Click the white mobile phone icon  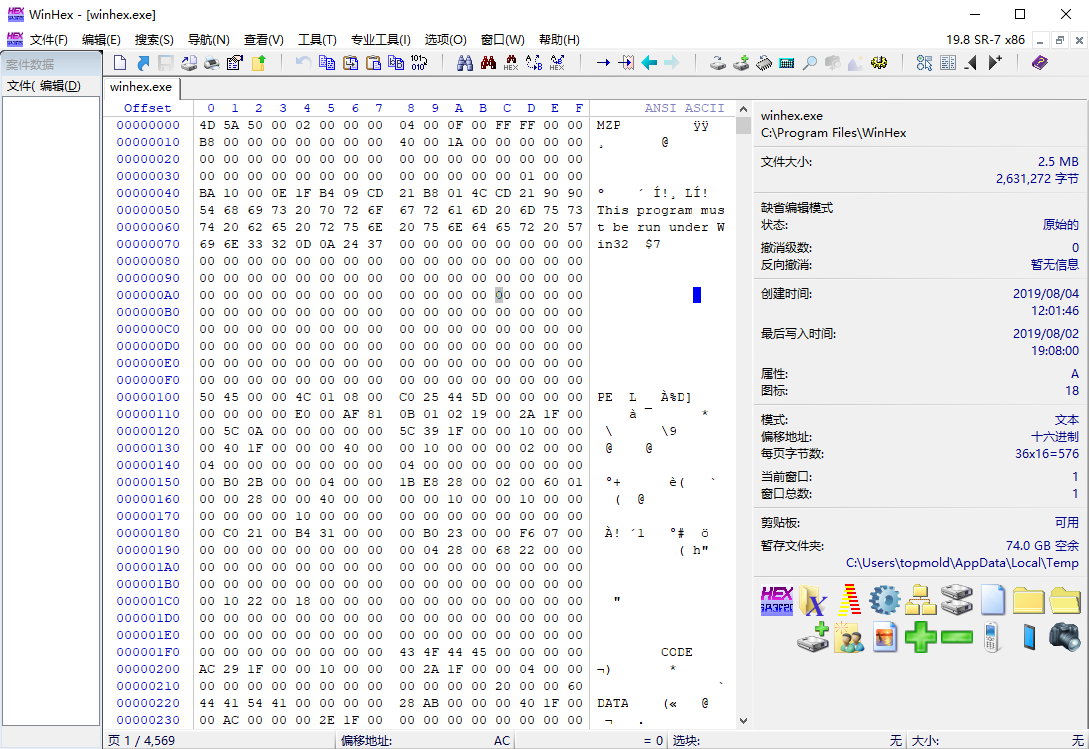click(992, 636)
